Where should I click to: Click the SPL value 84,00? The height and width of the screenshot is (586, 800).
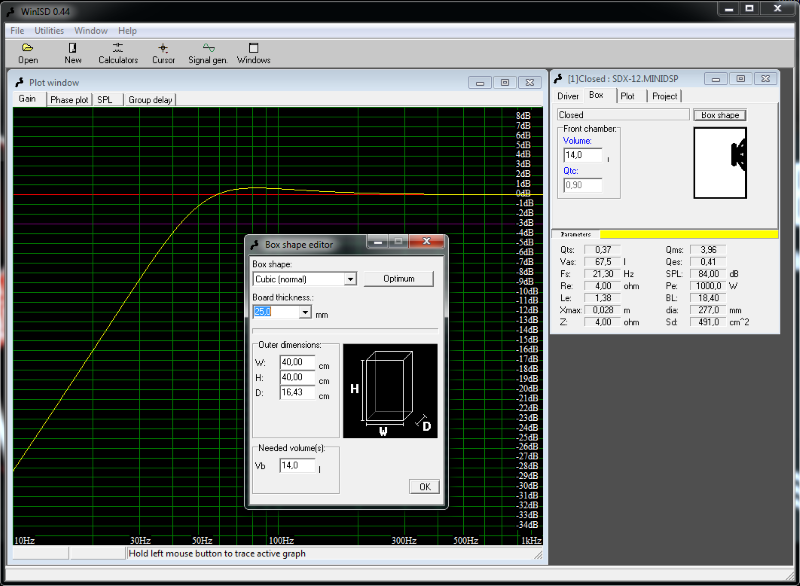pyautogui.click(x=708, y=274)
